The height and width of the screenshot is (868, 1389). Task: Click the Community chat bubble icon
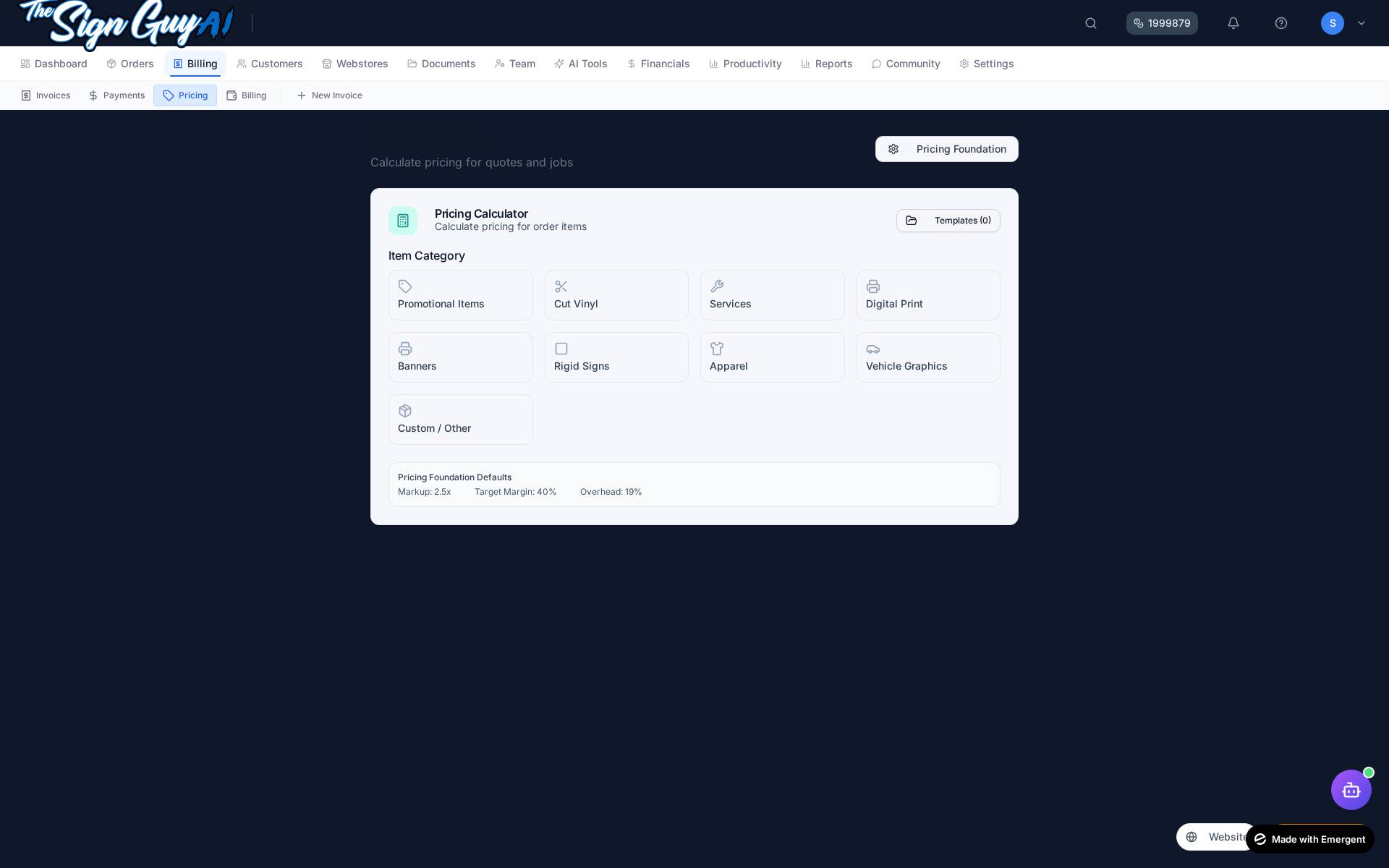[877, 64]
